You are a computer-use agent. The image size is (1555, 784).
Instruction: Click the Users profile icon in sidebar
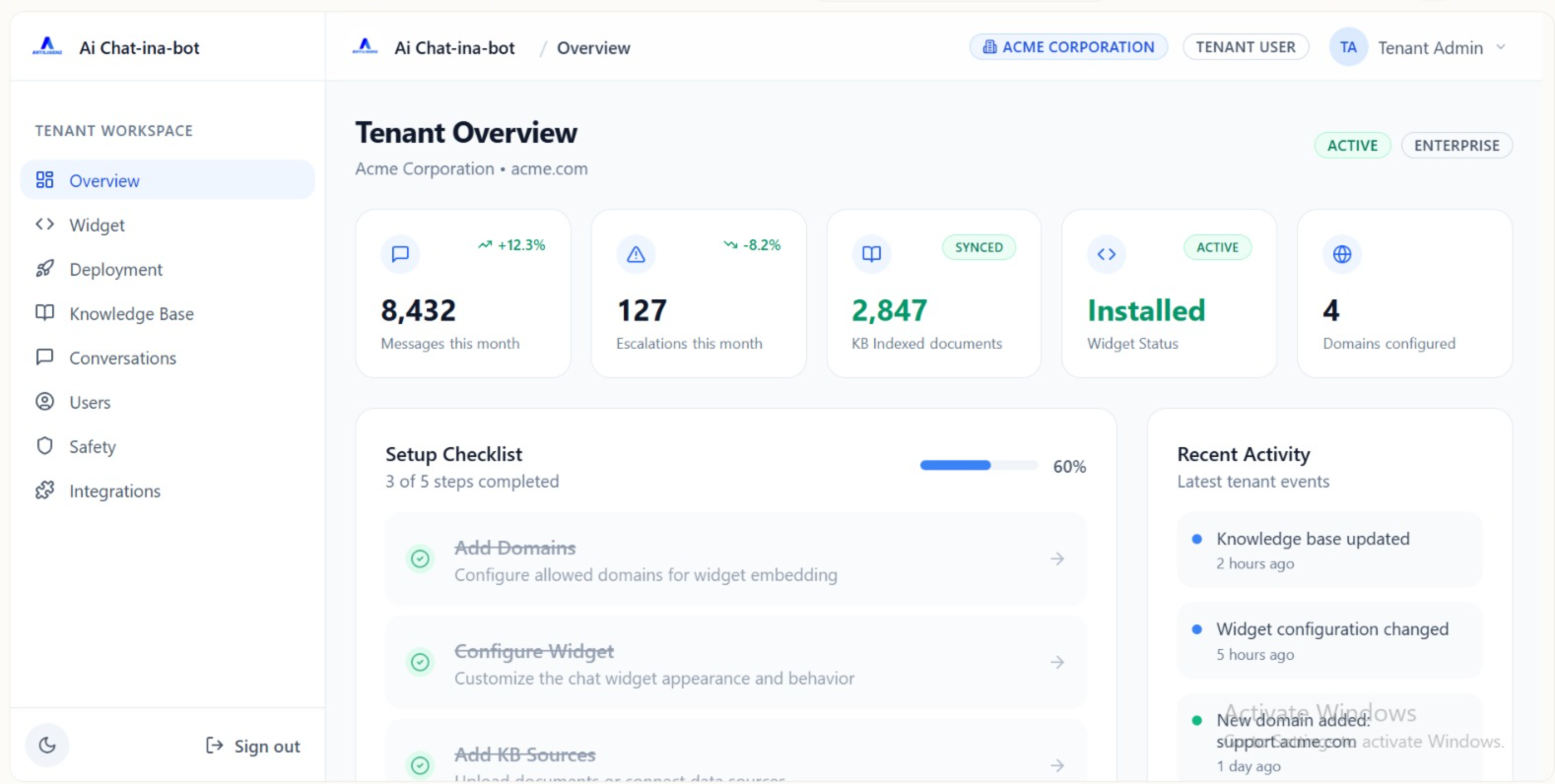(44, 402)
